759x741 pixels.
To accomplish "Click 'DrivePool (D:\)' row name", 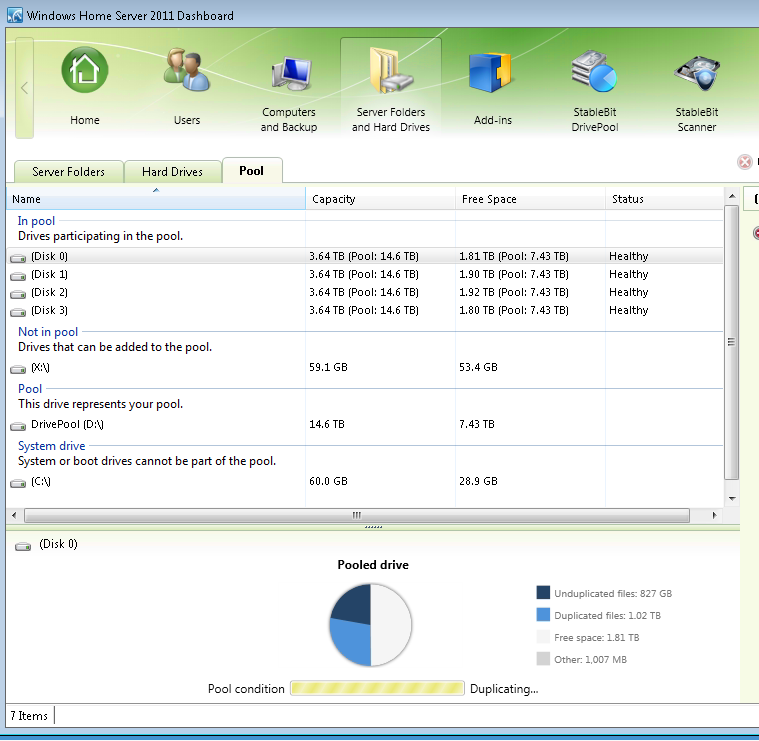I will click(x=67, y=424).
